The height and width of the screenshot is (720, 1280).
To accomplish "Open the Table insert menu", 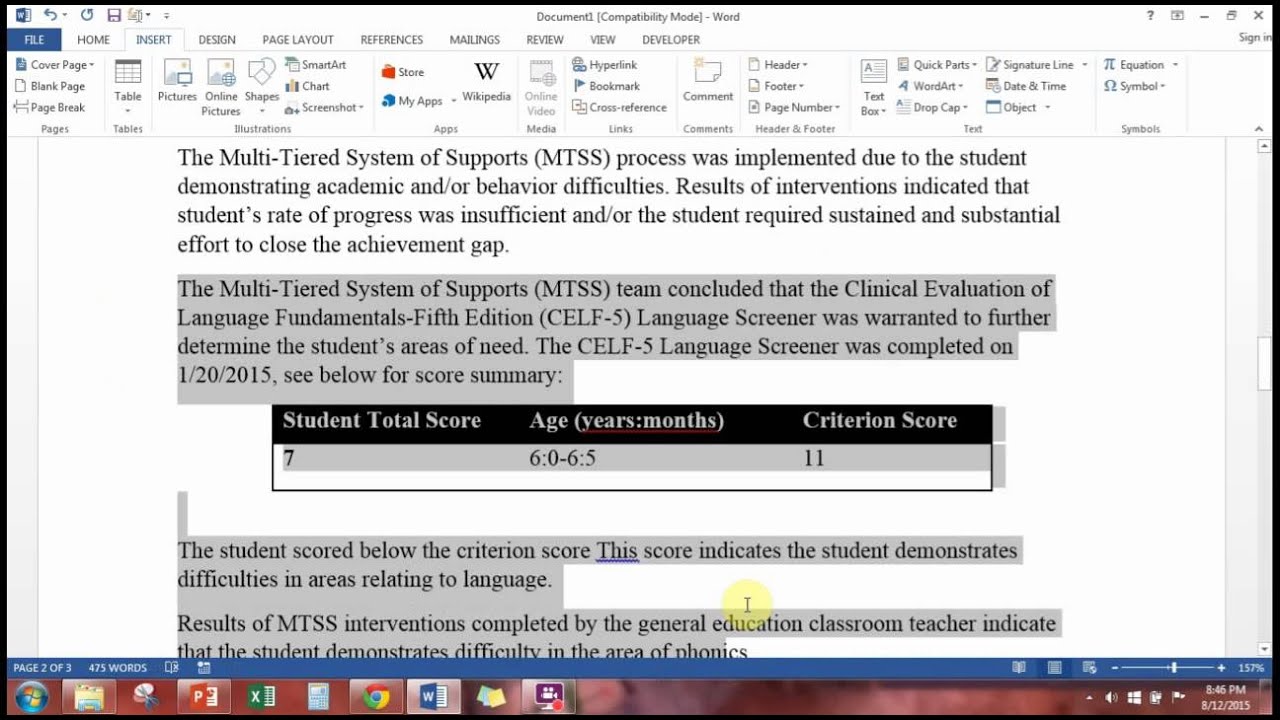I will click(128, 87).
